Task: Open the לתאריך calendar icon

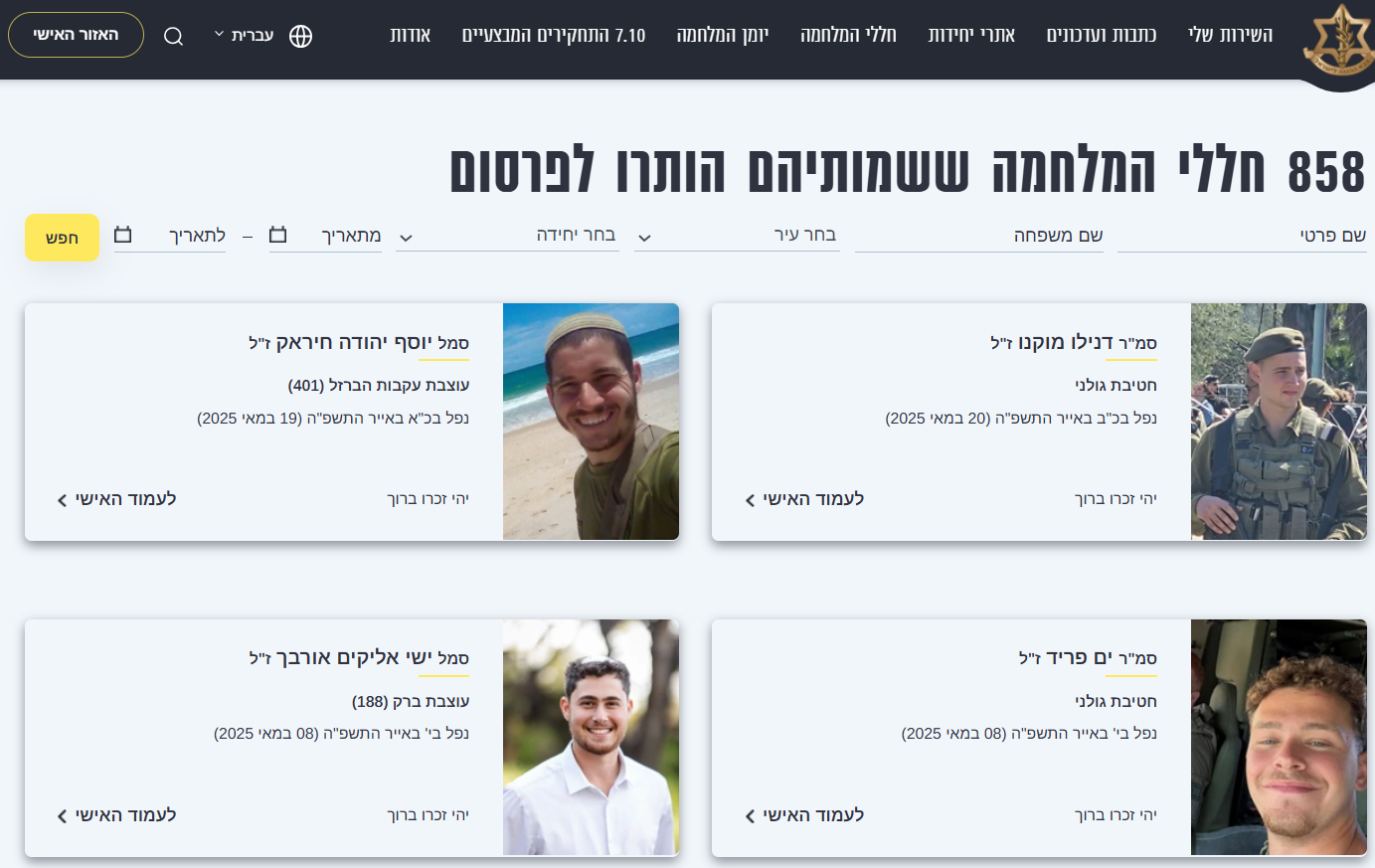Action: [123, 235]
